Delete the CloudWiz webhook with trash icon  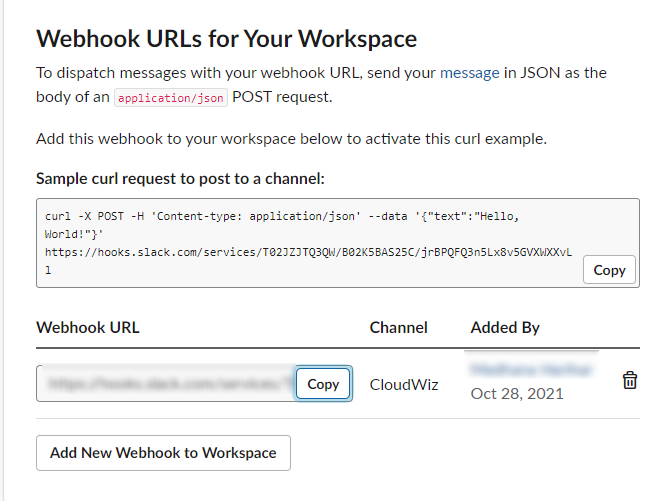(629, 380)
